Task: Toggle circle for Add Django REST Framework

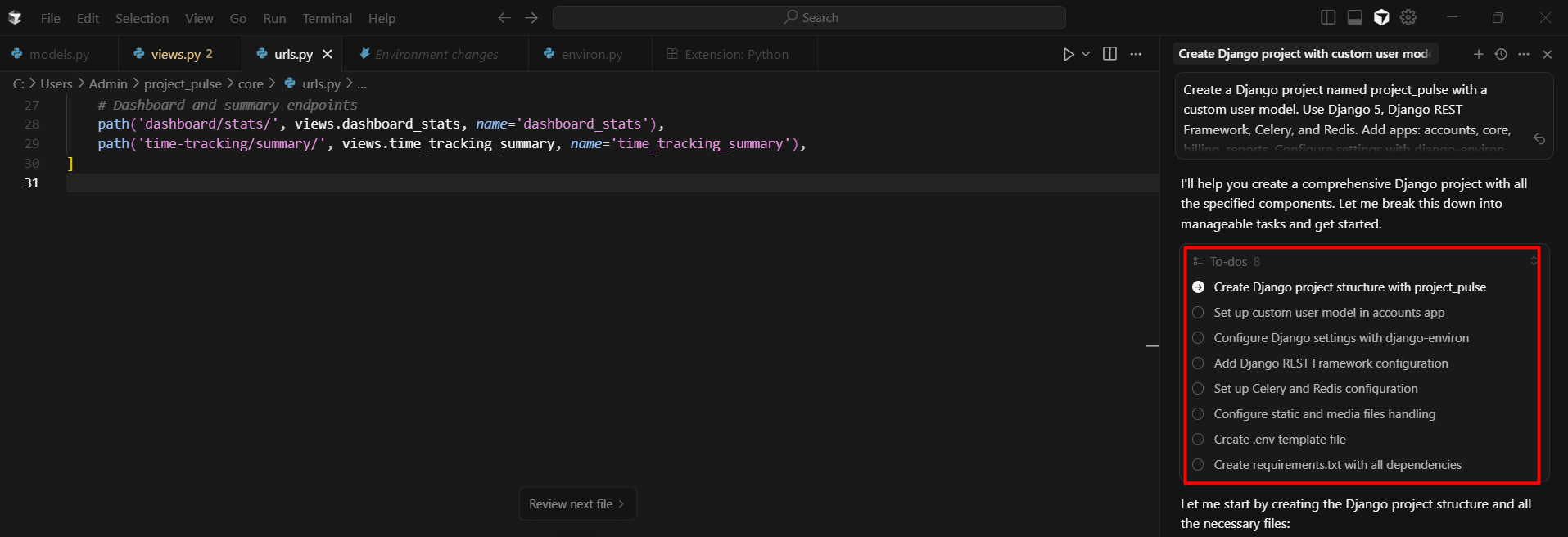Action: (x=1198, y=363)
